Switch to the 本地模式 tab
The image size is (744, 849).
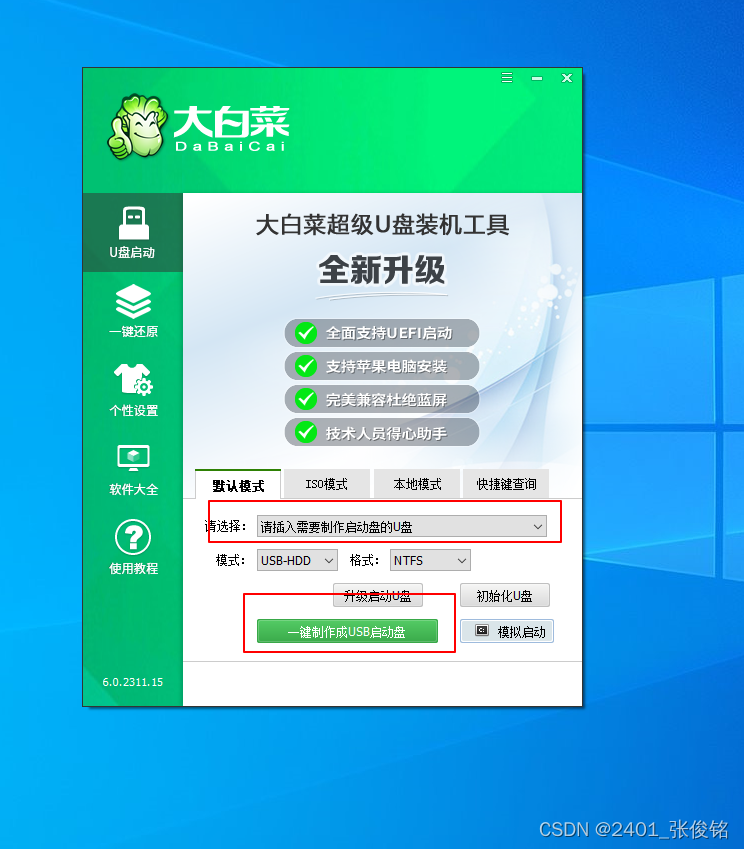click(416, 484)
